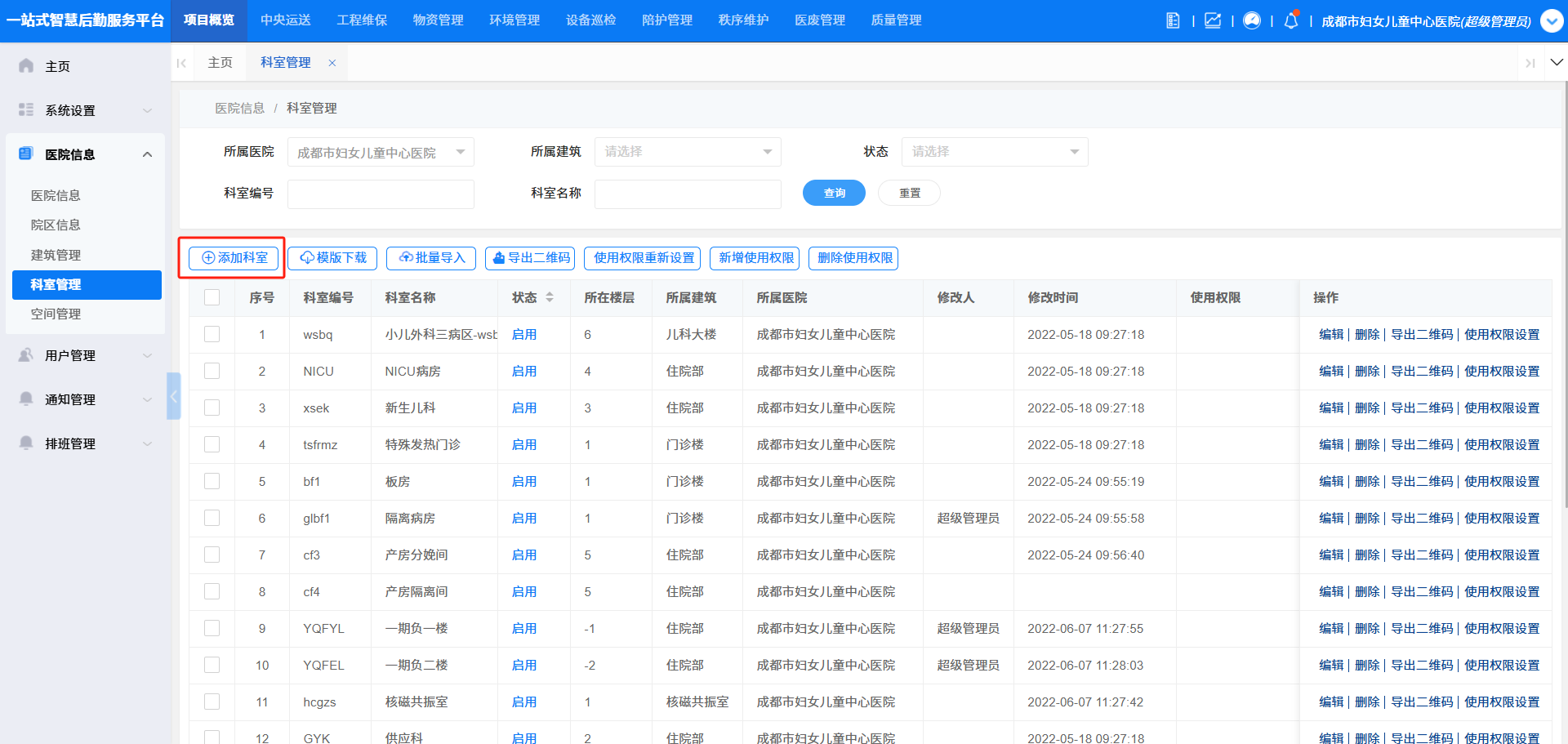This screenshot has width=1568, height=744.
Task: Check the row for YQFYL
Action: pyautogui.click(x=212, y=628)
